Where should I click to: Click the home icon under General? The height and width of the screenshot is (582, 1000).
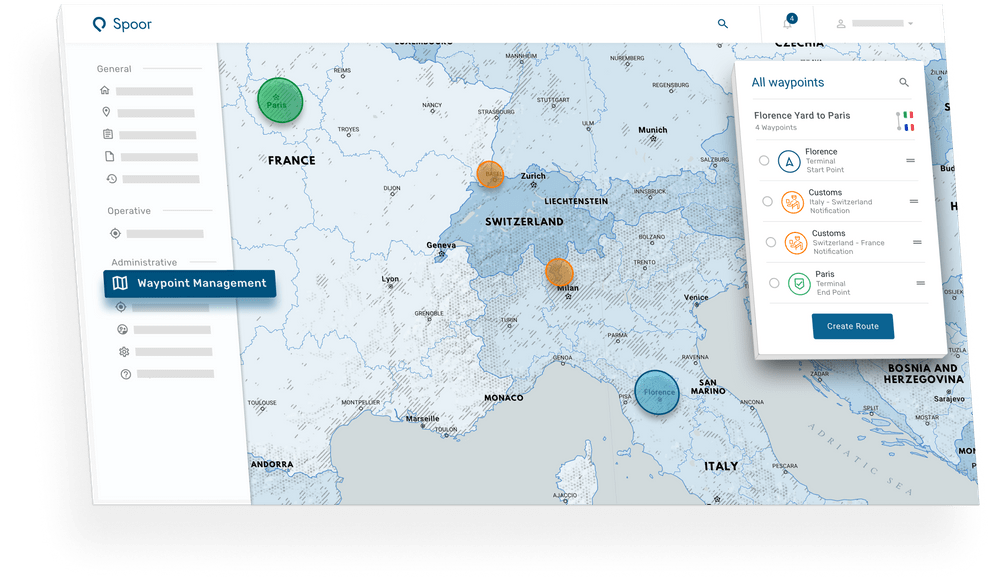[105, 90]
